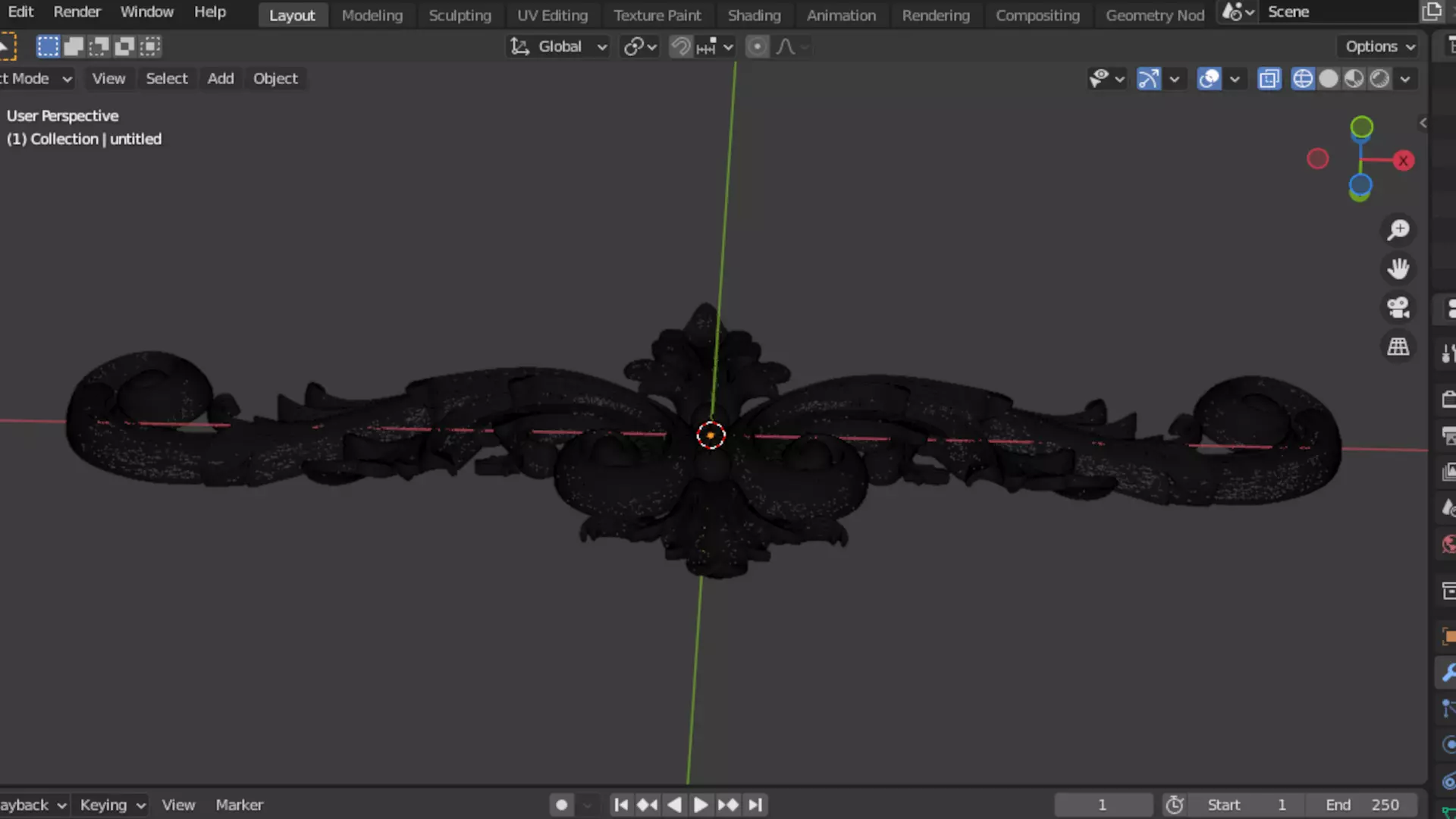
Task: Select rendered viewport shading mode
Action: click(1379, 79)
